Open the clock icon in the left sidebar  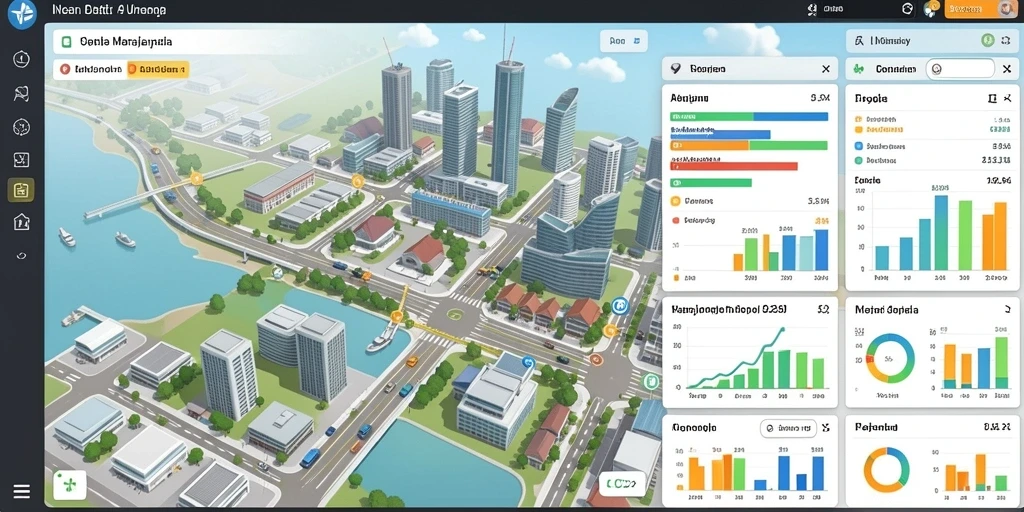tap(22, 59)
